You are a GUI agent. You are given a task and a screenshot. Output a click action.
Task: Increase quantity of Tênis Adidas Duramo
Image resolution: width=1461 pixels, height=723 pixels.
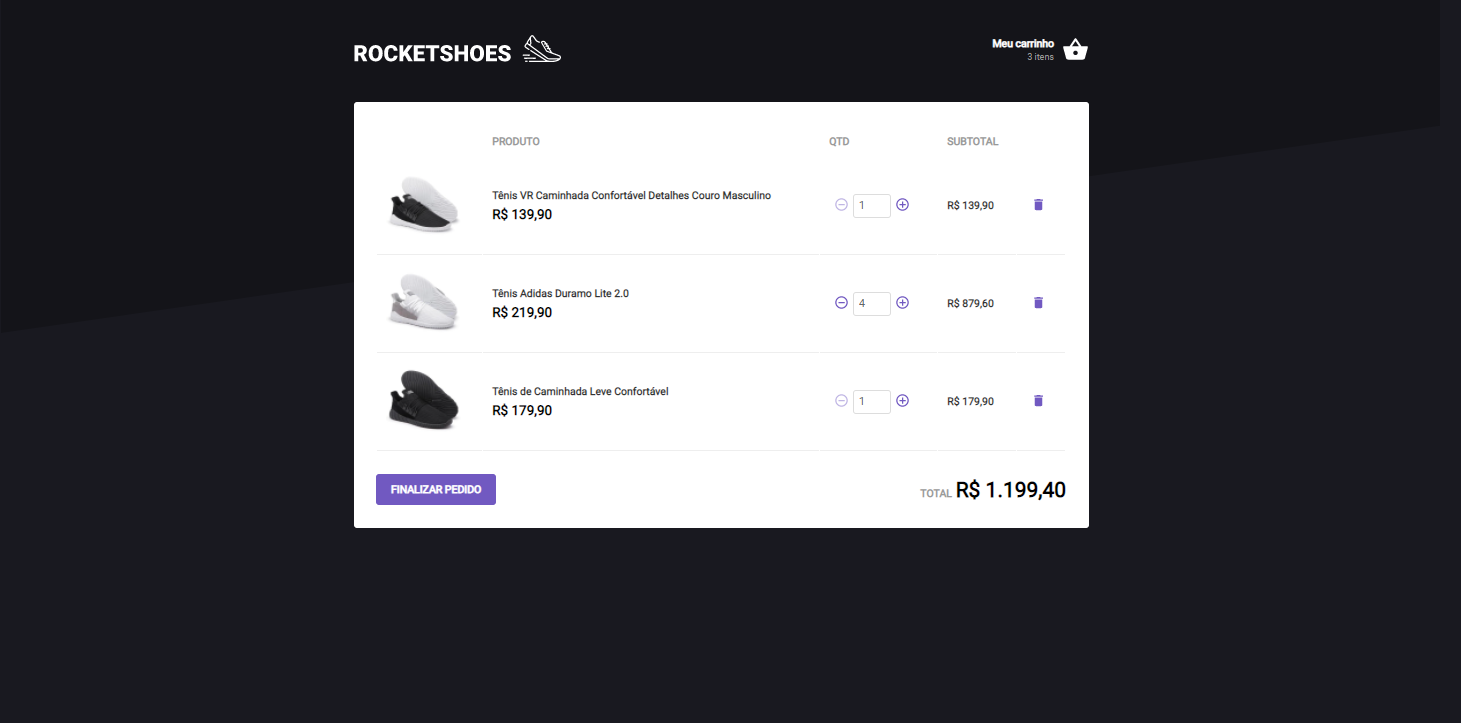902,303
